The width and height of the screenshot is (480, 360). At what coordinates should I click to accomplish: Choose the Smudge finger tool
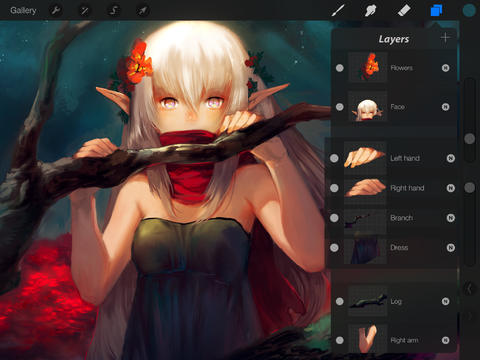click(x=371, y=11)
